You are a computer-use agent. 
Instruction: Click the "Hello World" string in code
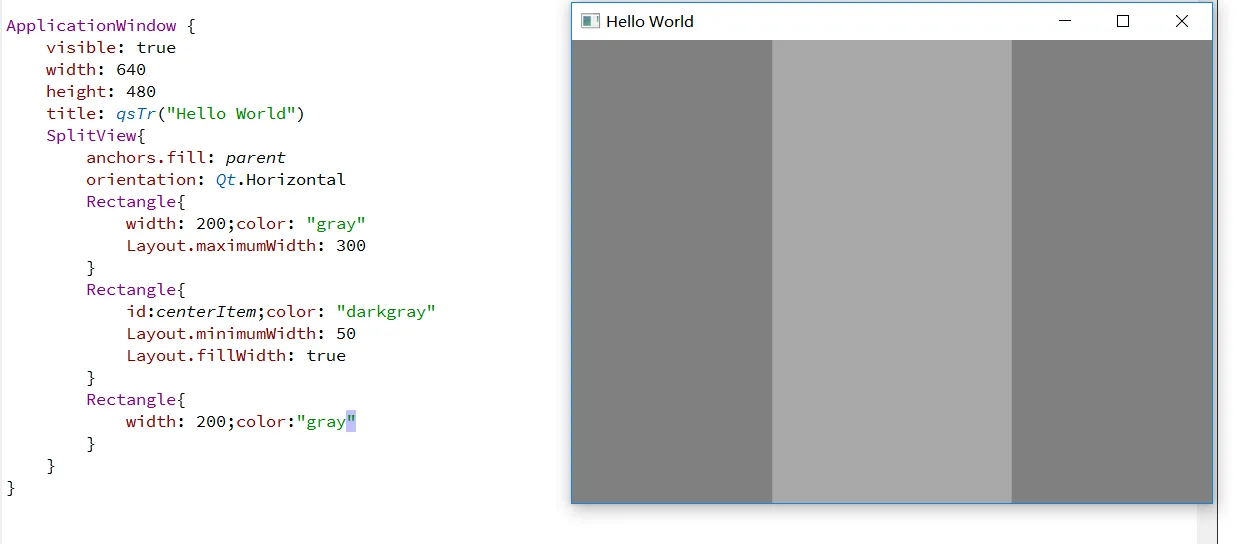(231, 114)
